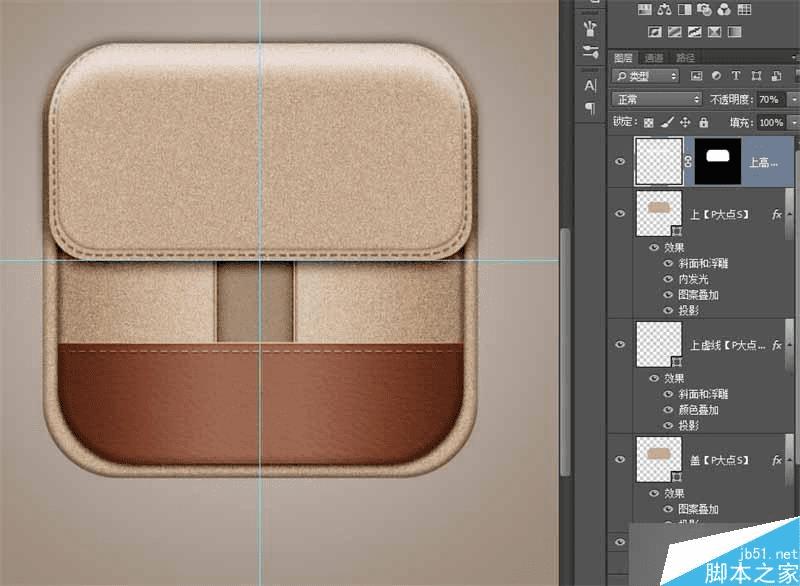The height and width of the screenshot is (586, 800).
Task: Open the Character panel (A| icon)
Action: pos(590,85)
